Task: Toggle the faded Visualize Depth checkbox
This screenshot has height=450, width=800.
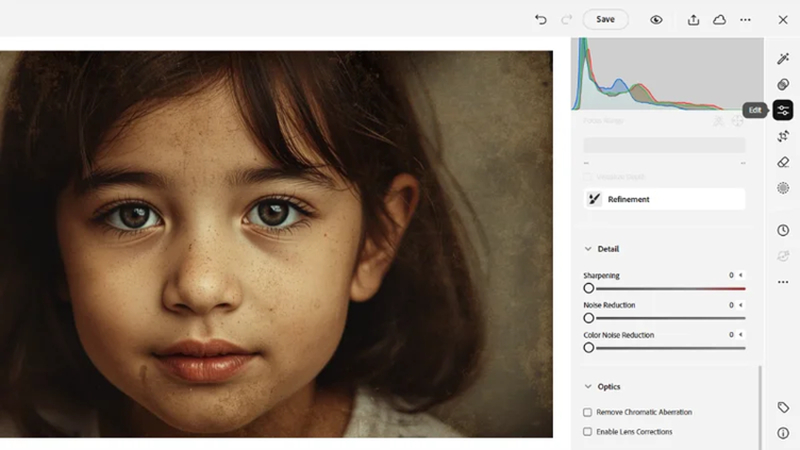Action: point(588,177)
